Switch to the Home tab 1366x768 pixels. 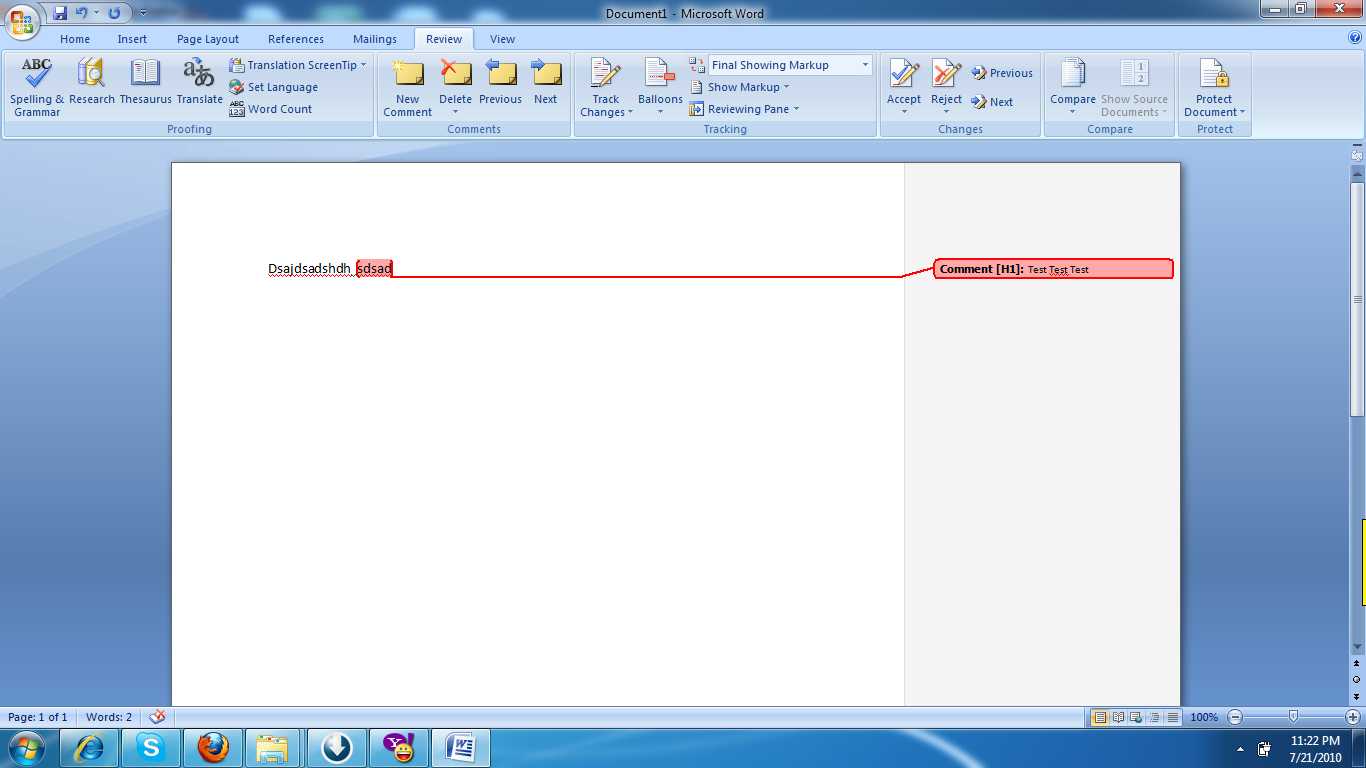pyautogui.click(x=75, y=39)
